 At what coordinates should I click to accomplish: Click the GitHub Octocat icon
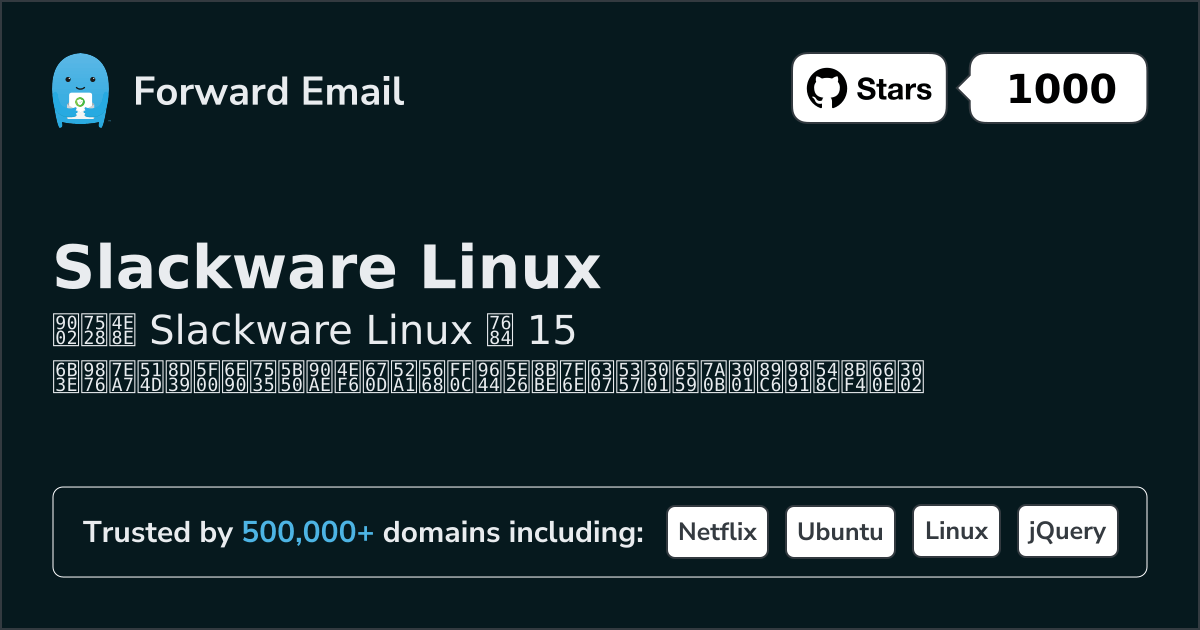[826, 89]
